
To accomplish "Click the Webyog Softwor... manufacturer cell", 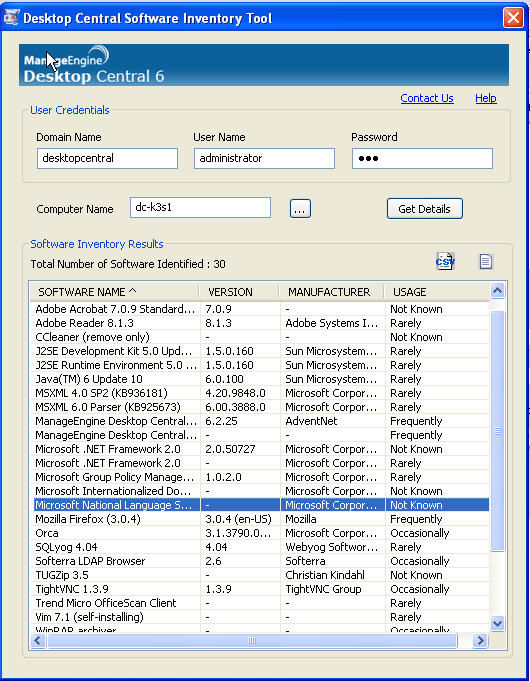I will pos(331,547).
